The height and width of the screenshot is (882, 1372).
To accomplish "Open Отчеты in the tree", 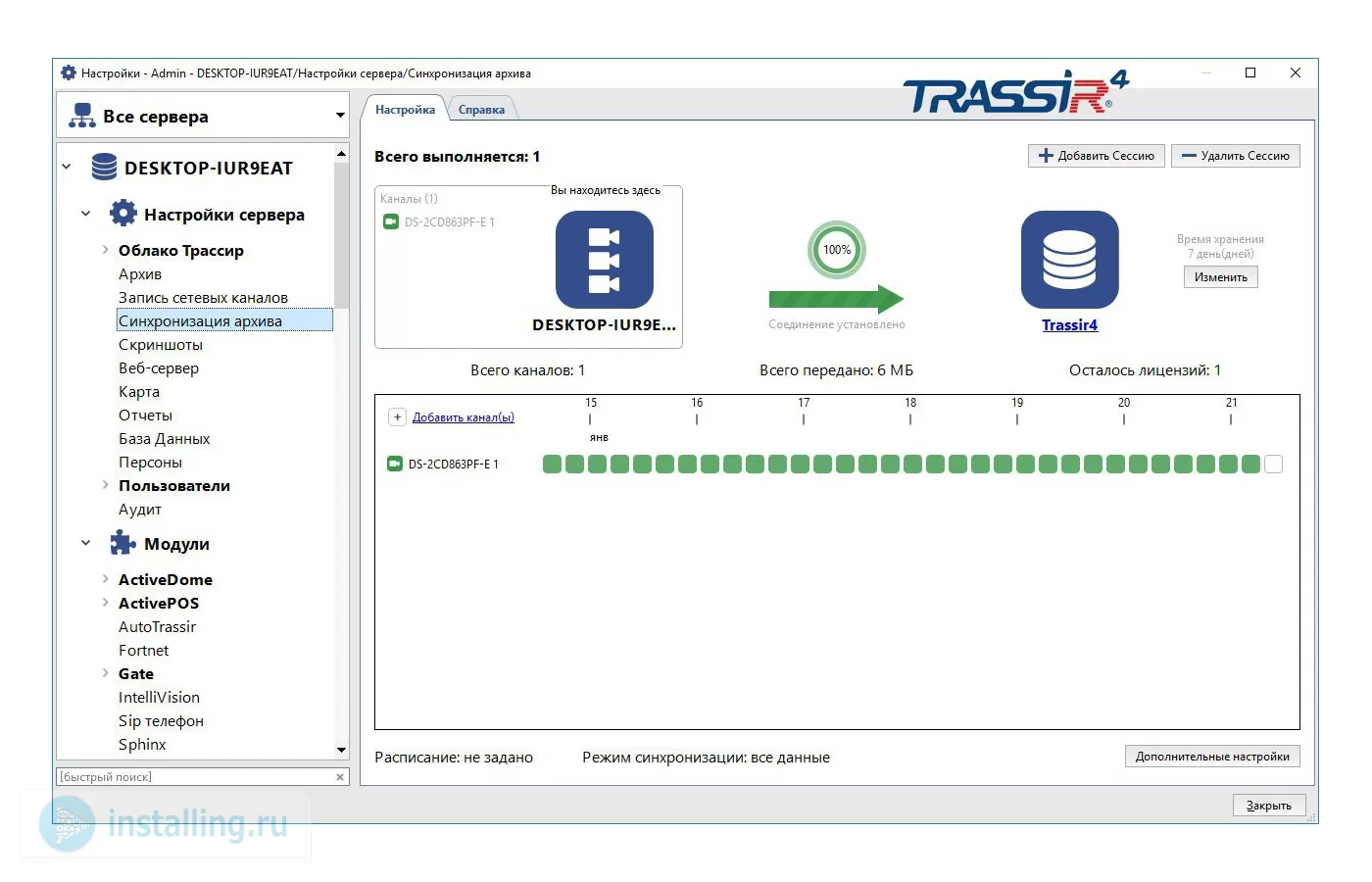I will 145,416.
